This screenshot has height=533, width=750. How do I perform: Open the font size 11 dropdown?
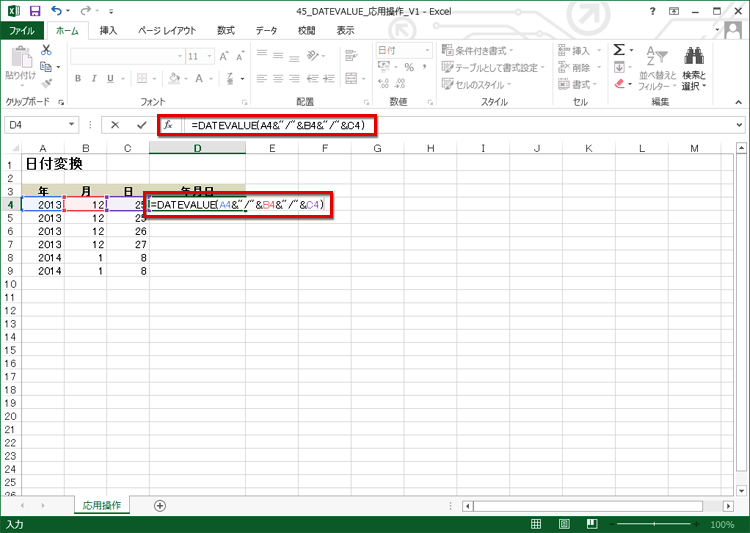[210, 56]
